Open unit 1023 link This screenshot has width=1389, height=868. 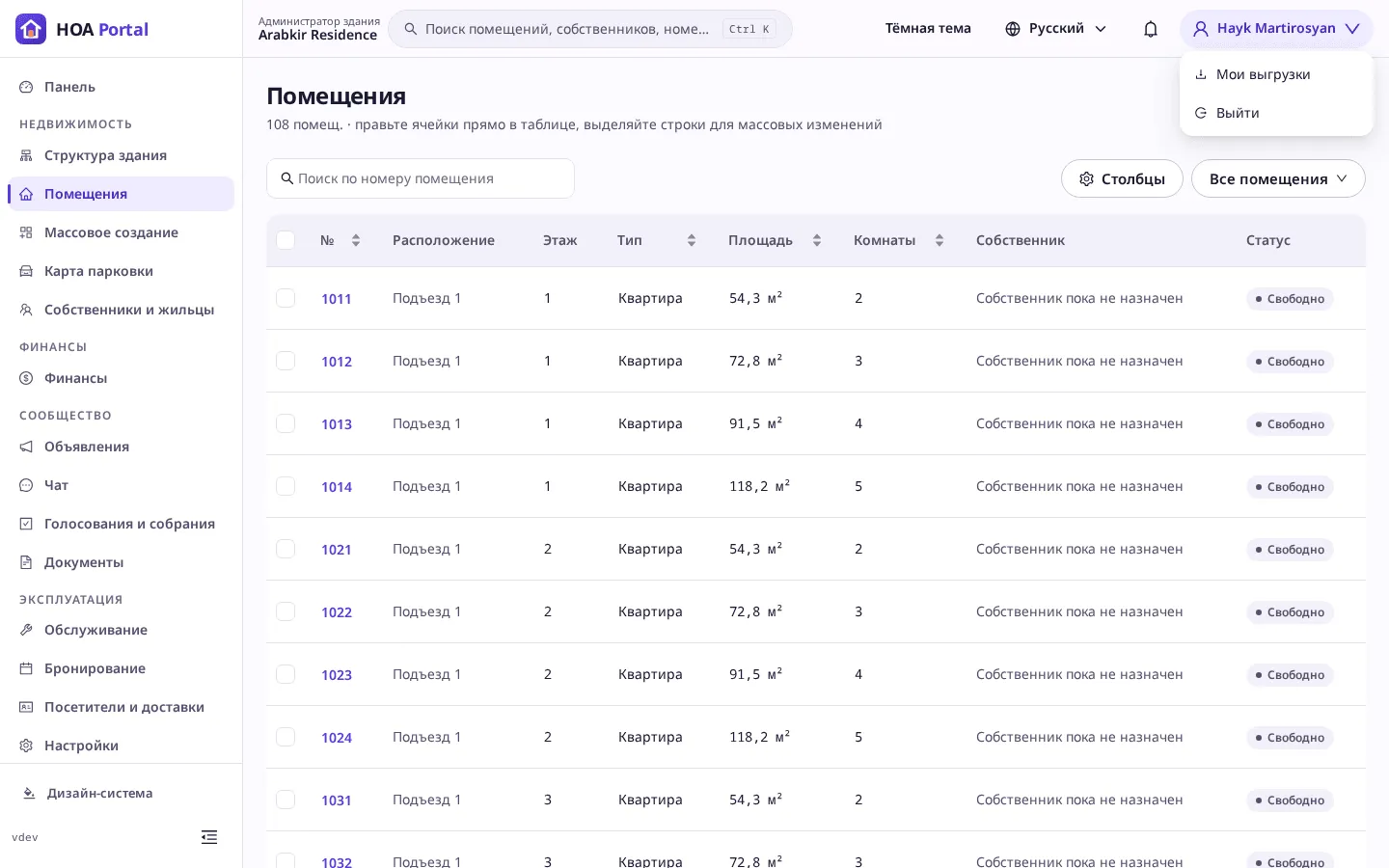337,675
